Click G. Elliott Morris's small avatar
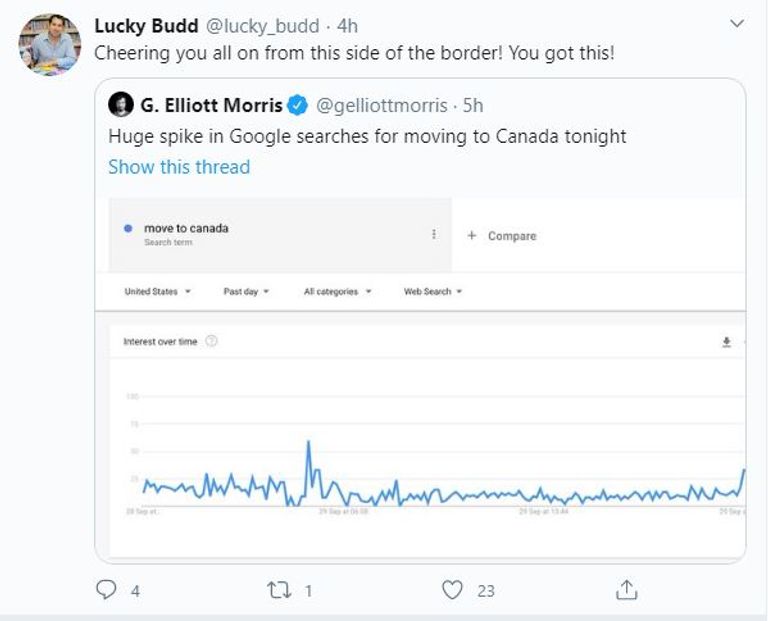This screenshot has height=621, width=768. click(120, 105)
